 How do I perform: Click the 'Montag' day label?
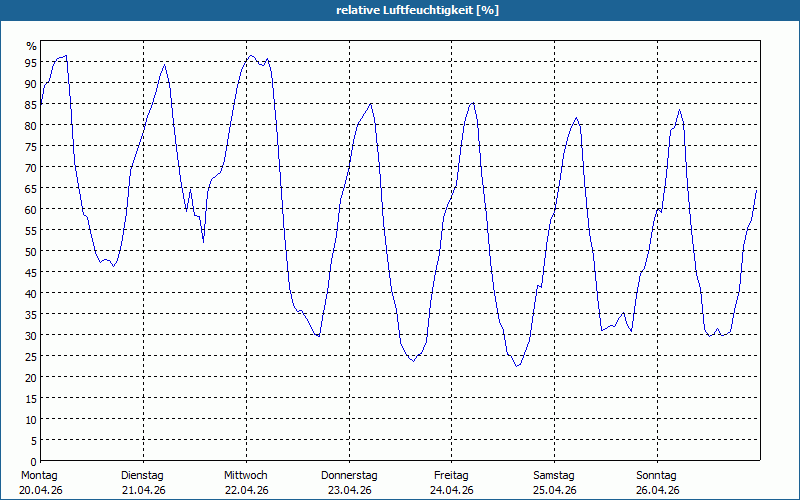pos(39,475)
